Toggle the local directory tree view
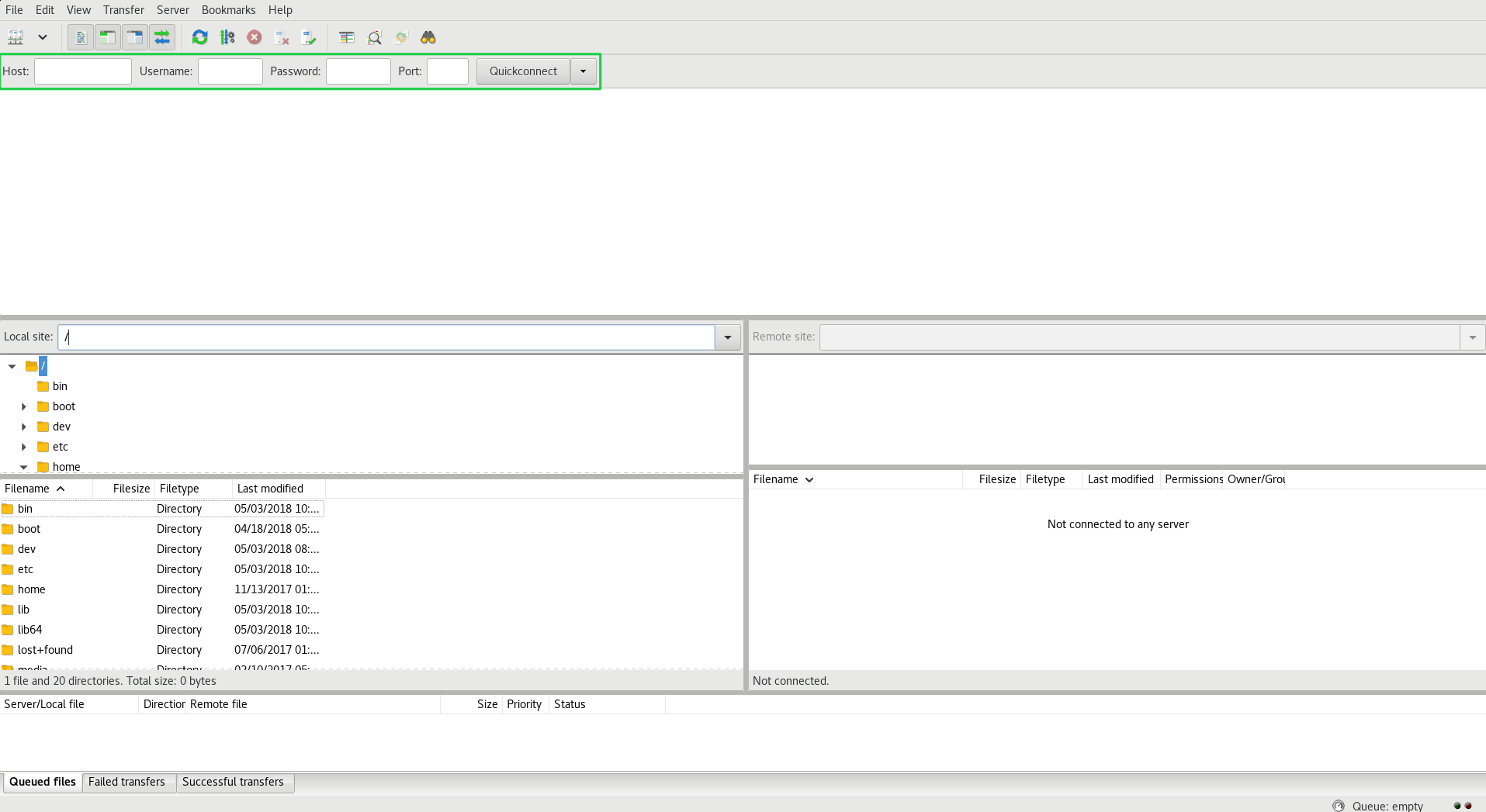 point(108,37)
